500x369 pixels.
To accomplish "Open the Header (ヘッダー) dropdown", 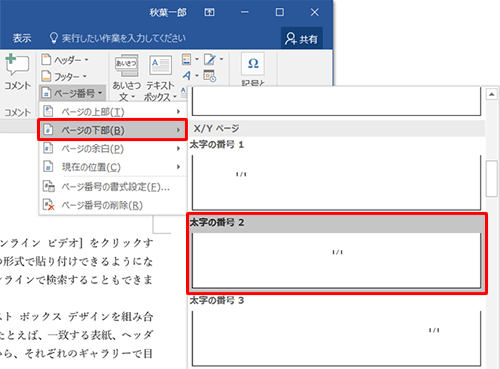I will coord(65,60).
